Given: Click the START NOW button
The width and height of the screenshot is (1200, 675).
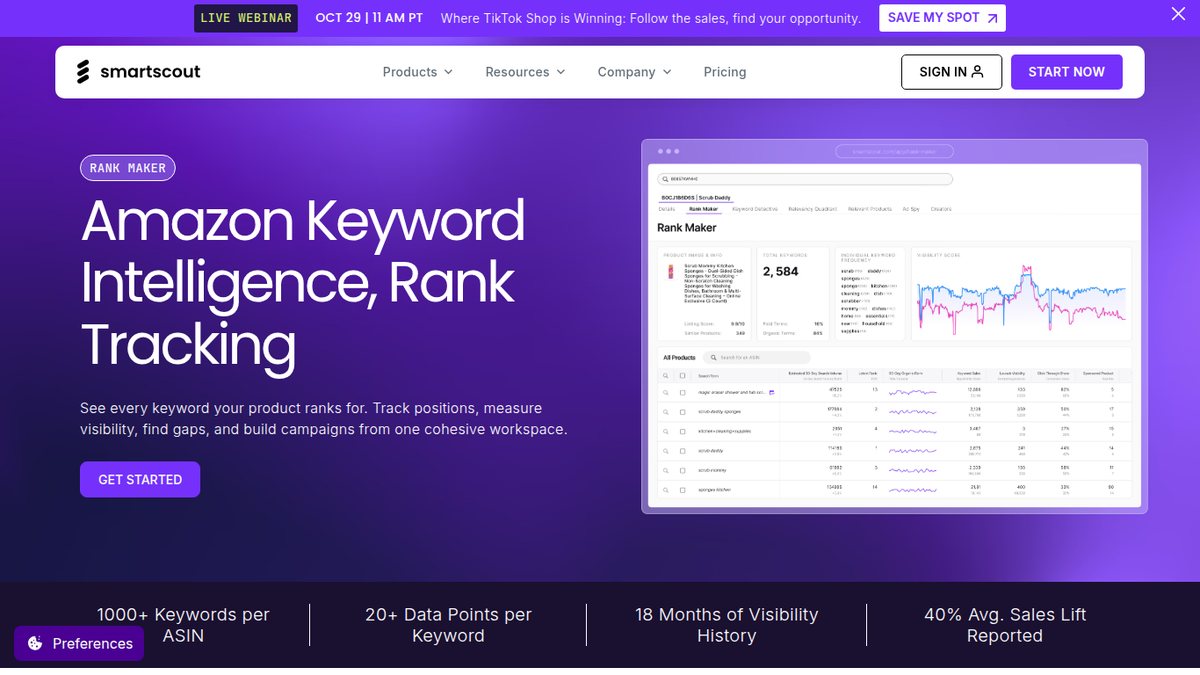Looking at the screenshot, I should pyautogui.click(x=1067, y=72).
